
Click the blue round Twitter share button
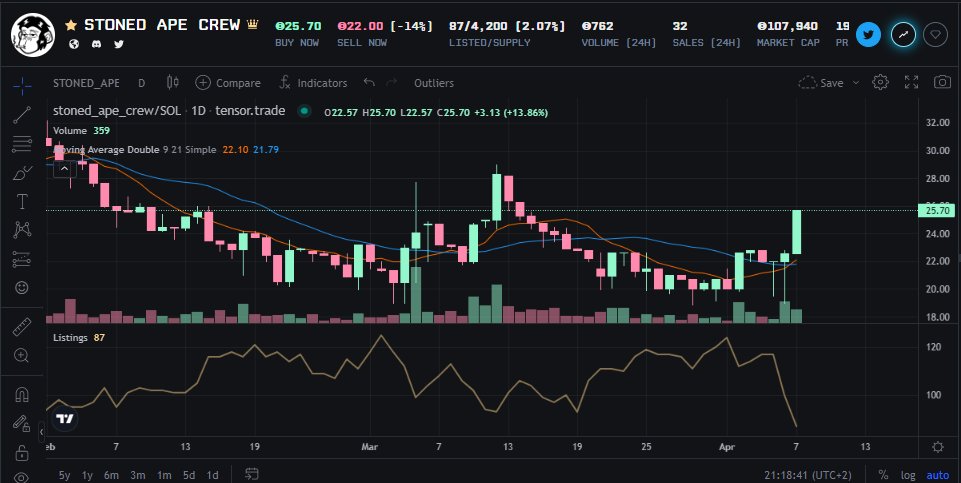868,35
